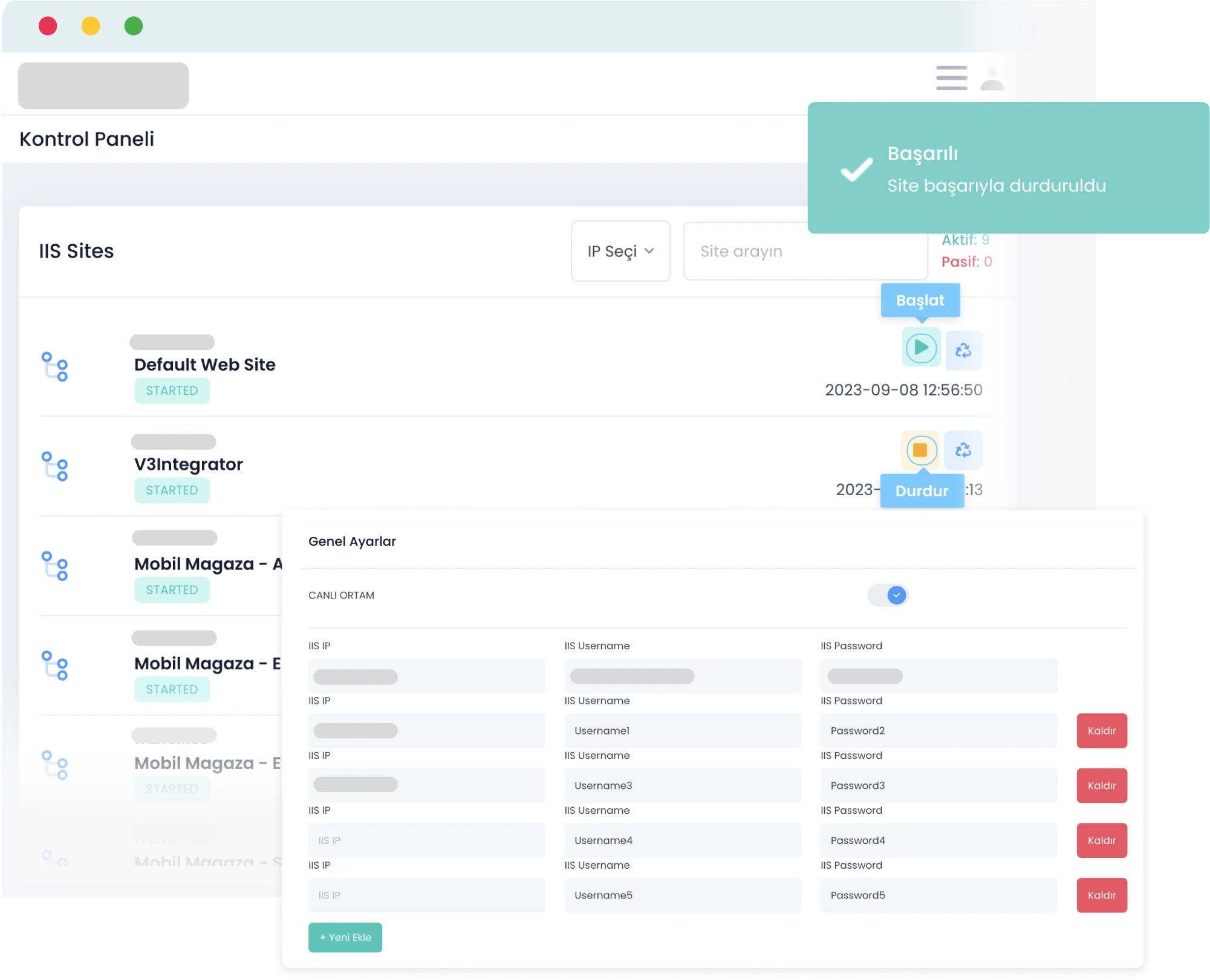The width and height of the screenshot is (1210, 980).
Task: Click STARTED badge under Default Web Site
Action: click(172, 391)
